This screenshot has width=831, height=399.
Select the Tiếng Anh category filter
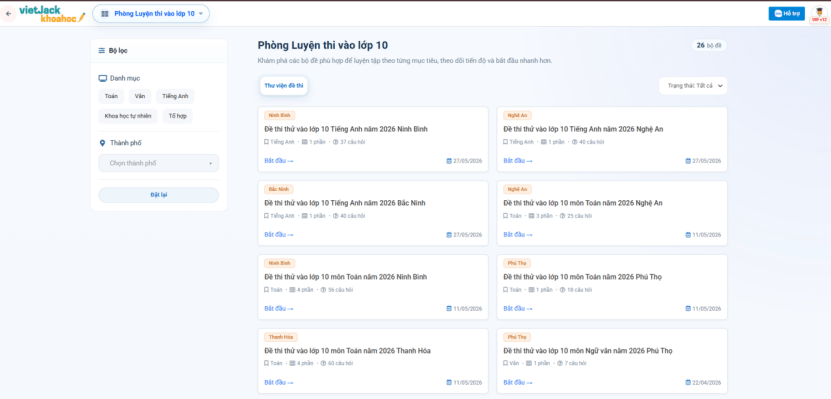[175, 96]
